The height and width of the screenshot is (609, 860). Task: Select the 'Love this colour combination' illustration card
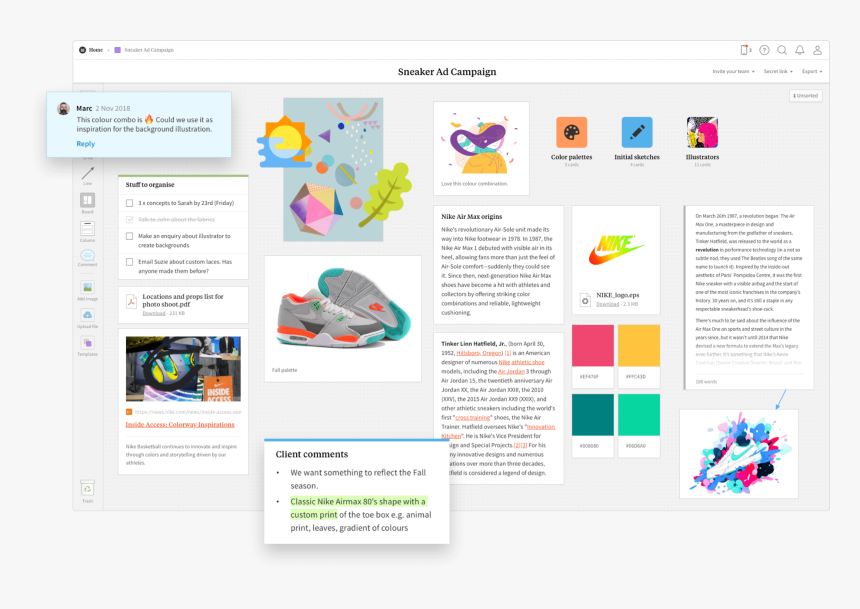[x=481, y=148]
